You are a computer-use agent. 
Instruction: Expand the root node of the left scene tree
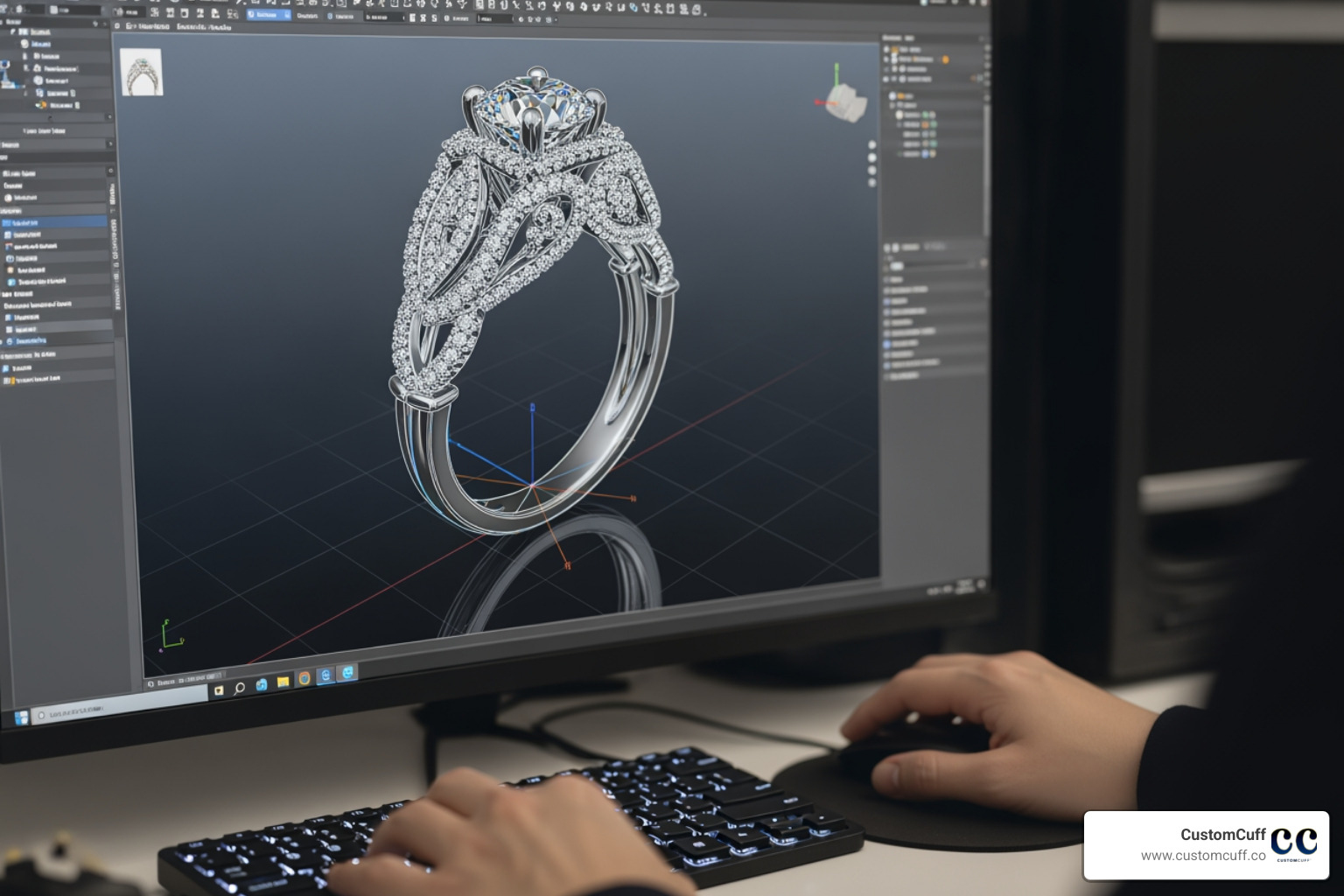(x=12, y=31)
